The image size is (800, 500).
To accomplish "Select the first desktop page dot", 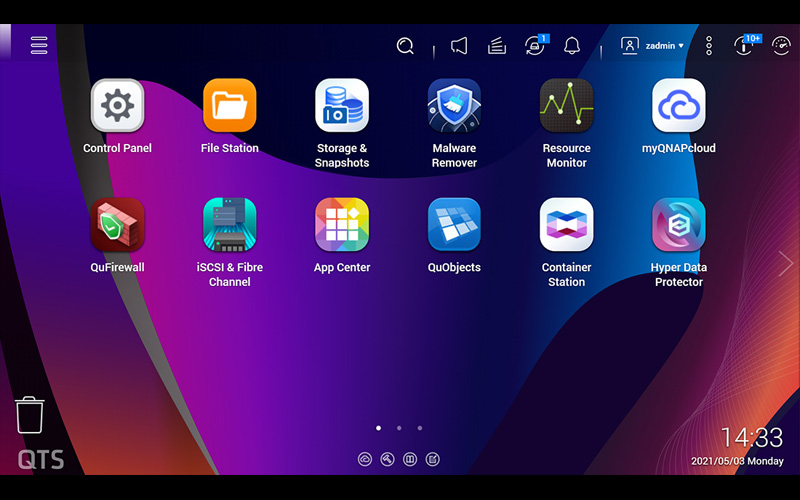I will [378, 428].
